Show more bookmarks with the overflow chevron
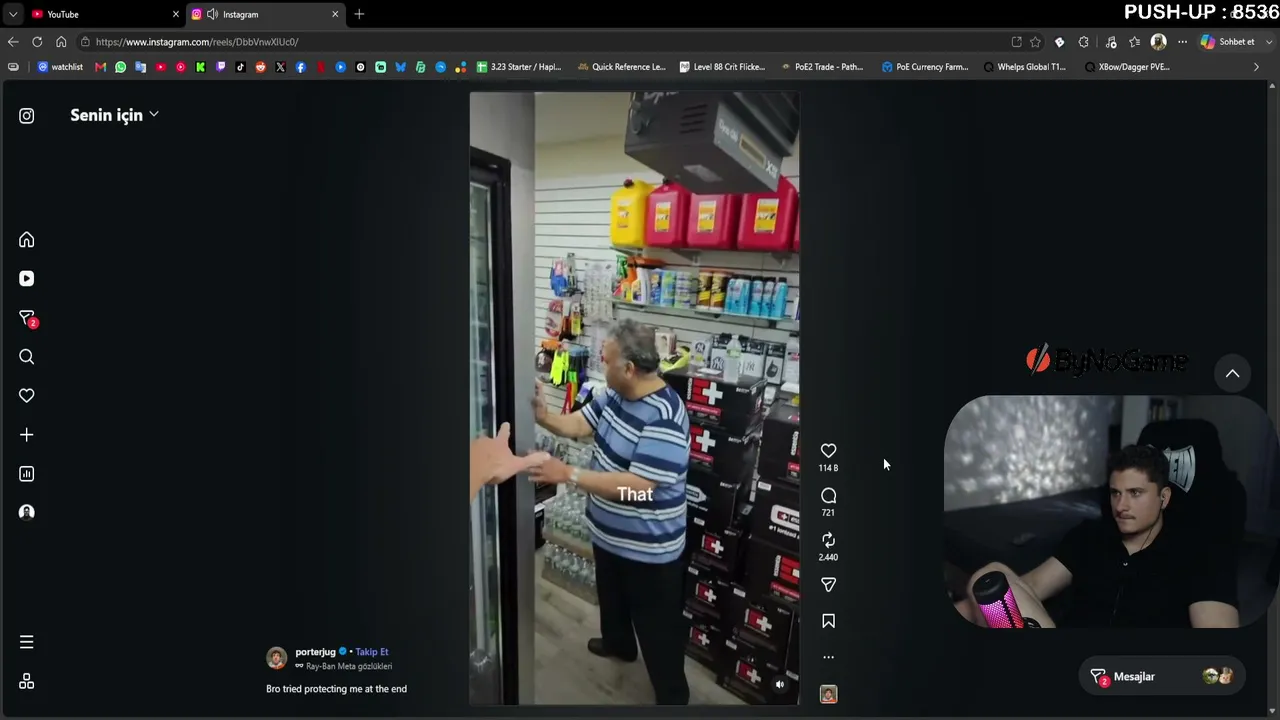1280x720 pixels. point(1257,67)
